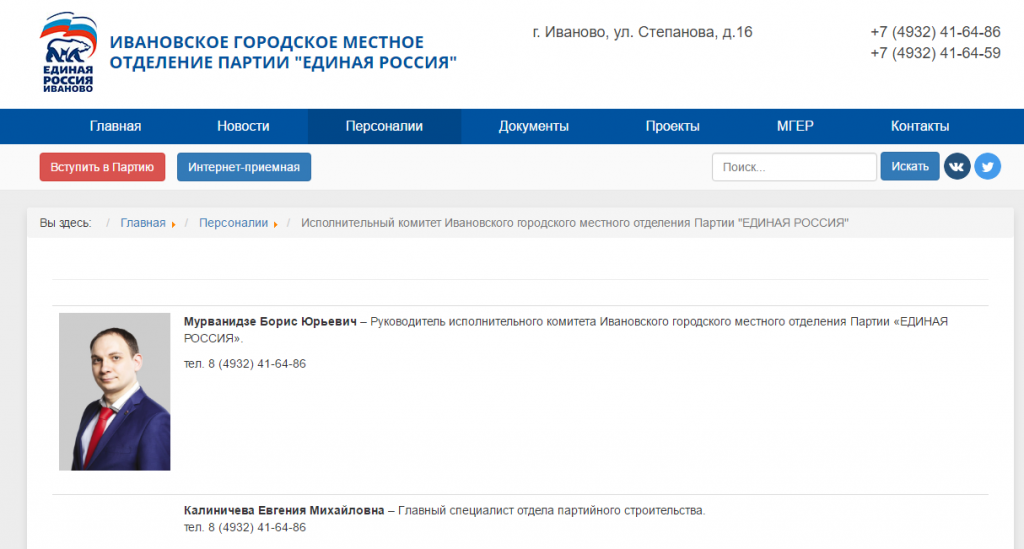Focus the Поиск... search field
This screenshot has width=1024, height=549.
point(794,167)
